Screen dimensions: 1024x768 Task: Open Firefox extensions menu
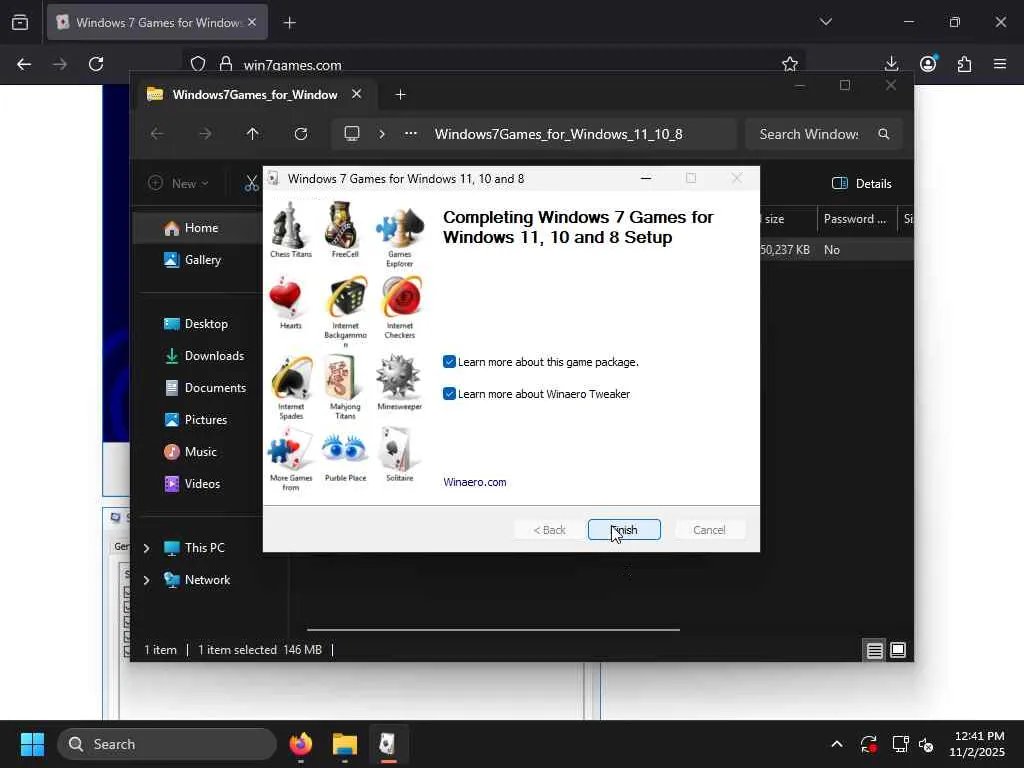pyautogui.click(x=965, y=64)
